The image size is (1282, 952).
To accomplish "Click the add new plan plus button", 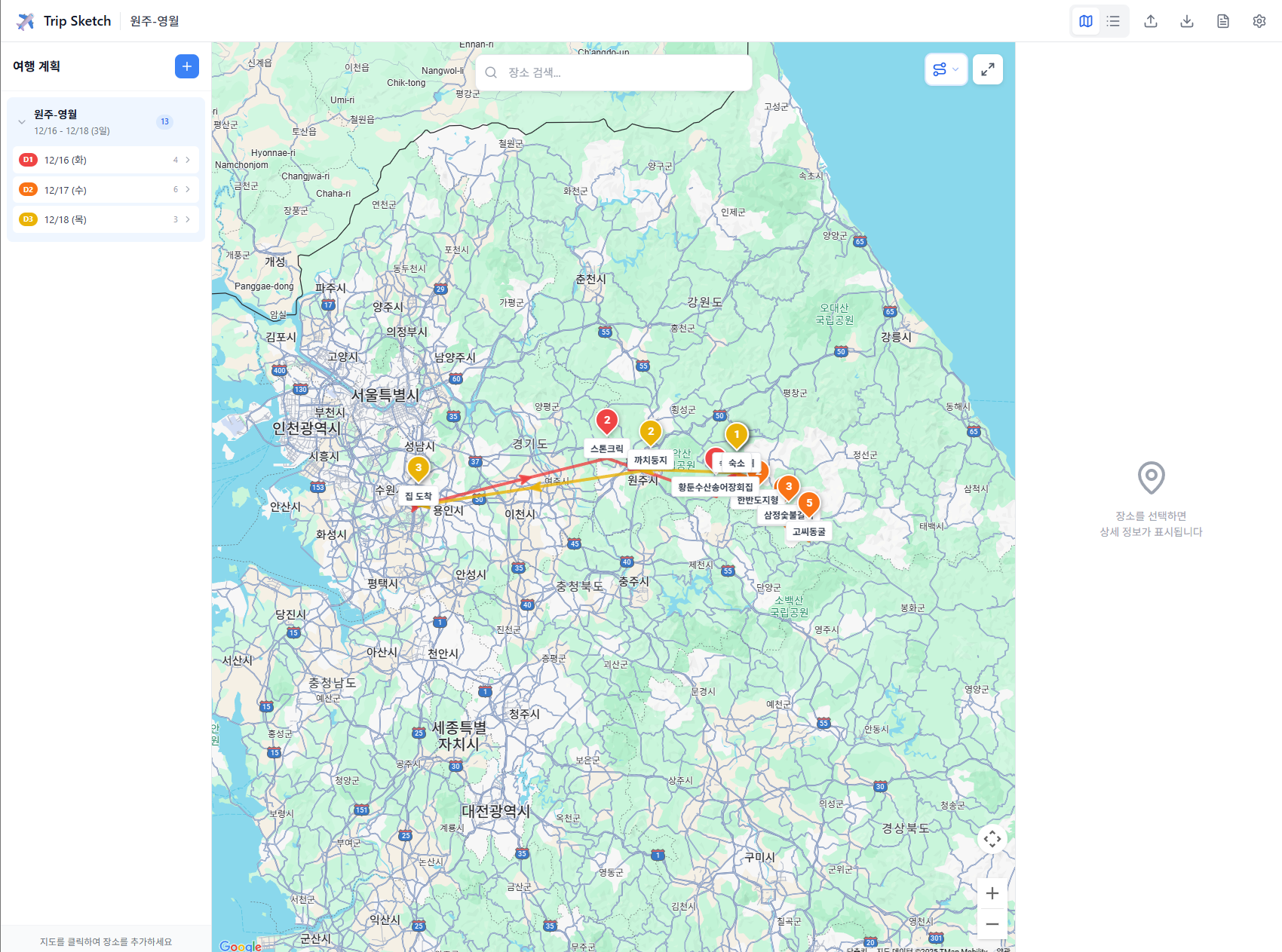I will [186, 66].
